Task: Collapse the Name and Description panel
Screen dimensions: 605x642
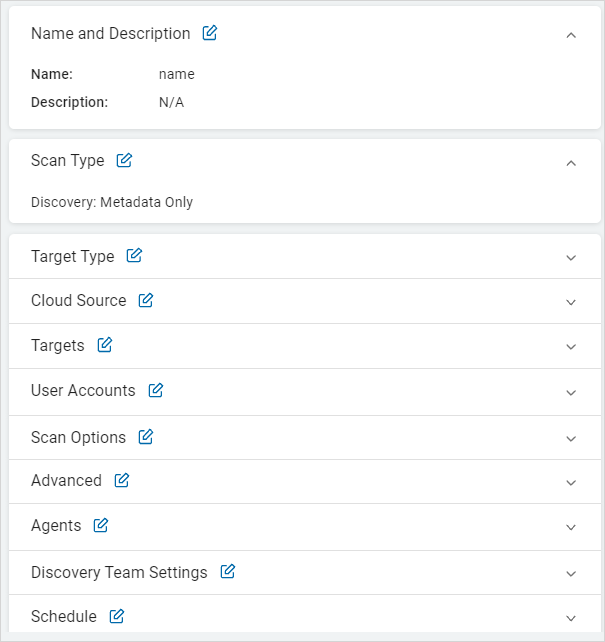Action: pyautogui.click(x=571, y=35)
